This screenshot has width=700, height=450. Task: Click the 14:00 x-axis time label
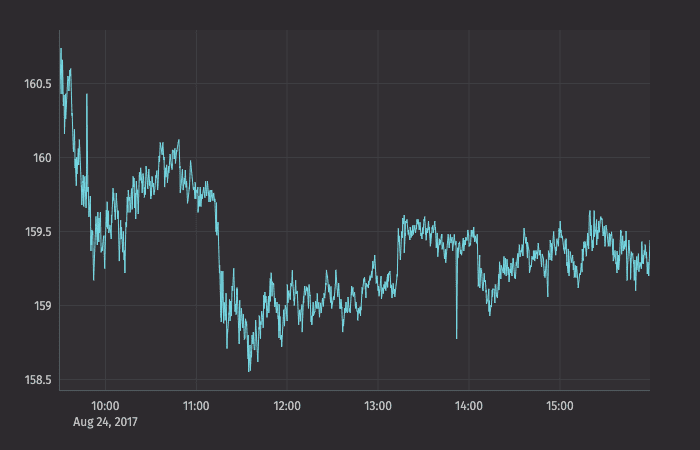469,406
